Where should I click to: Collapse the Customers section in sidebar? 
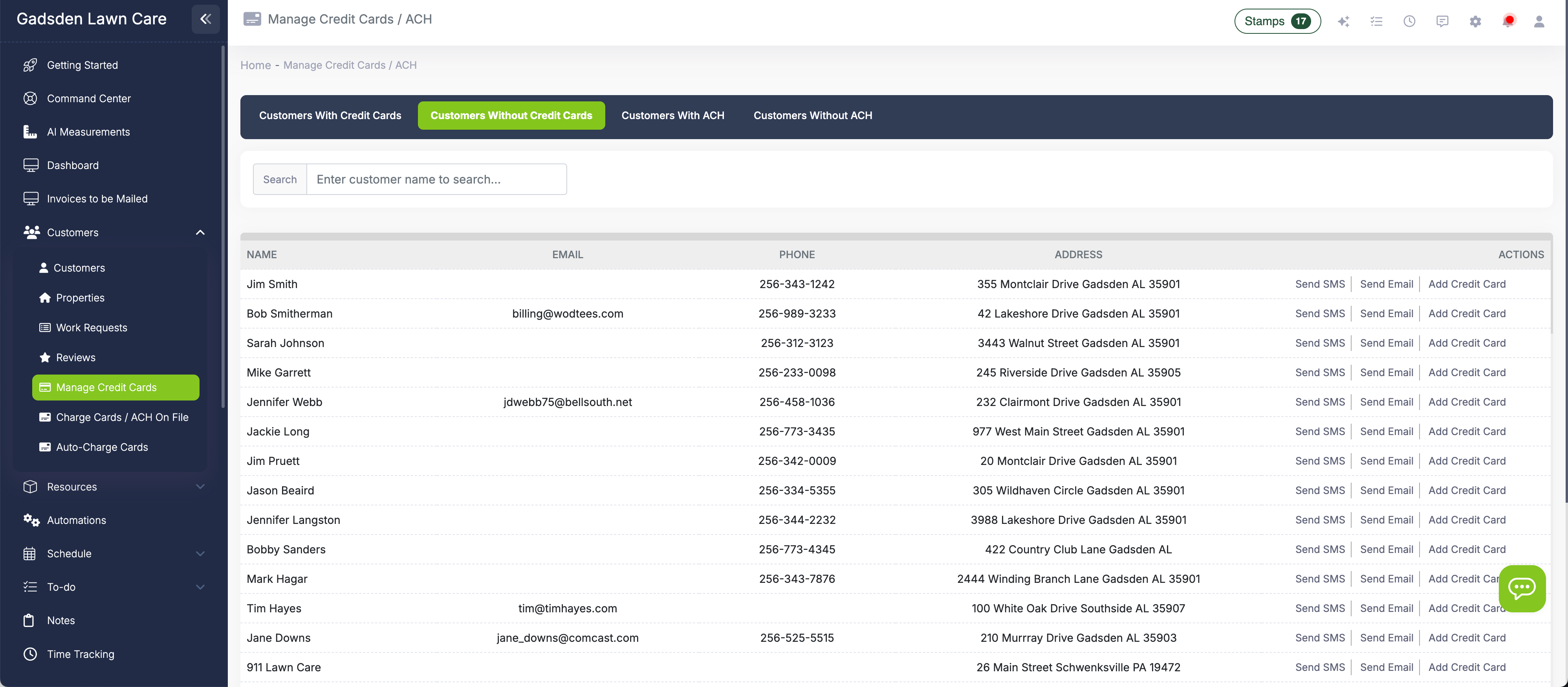pos(200,232)
